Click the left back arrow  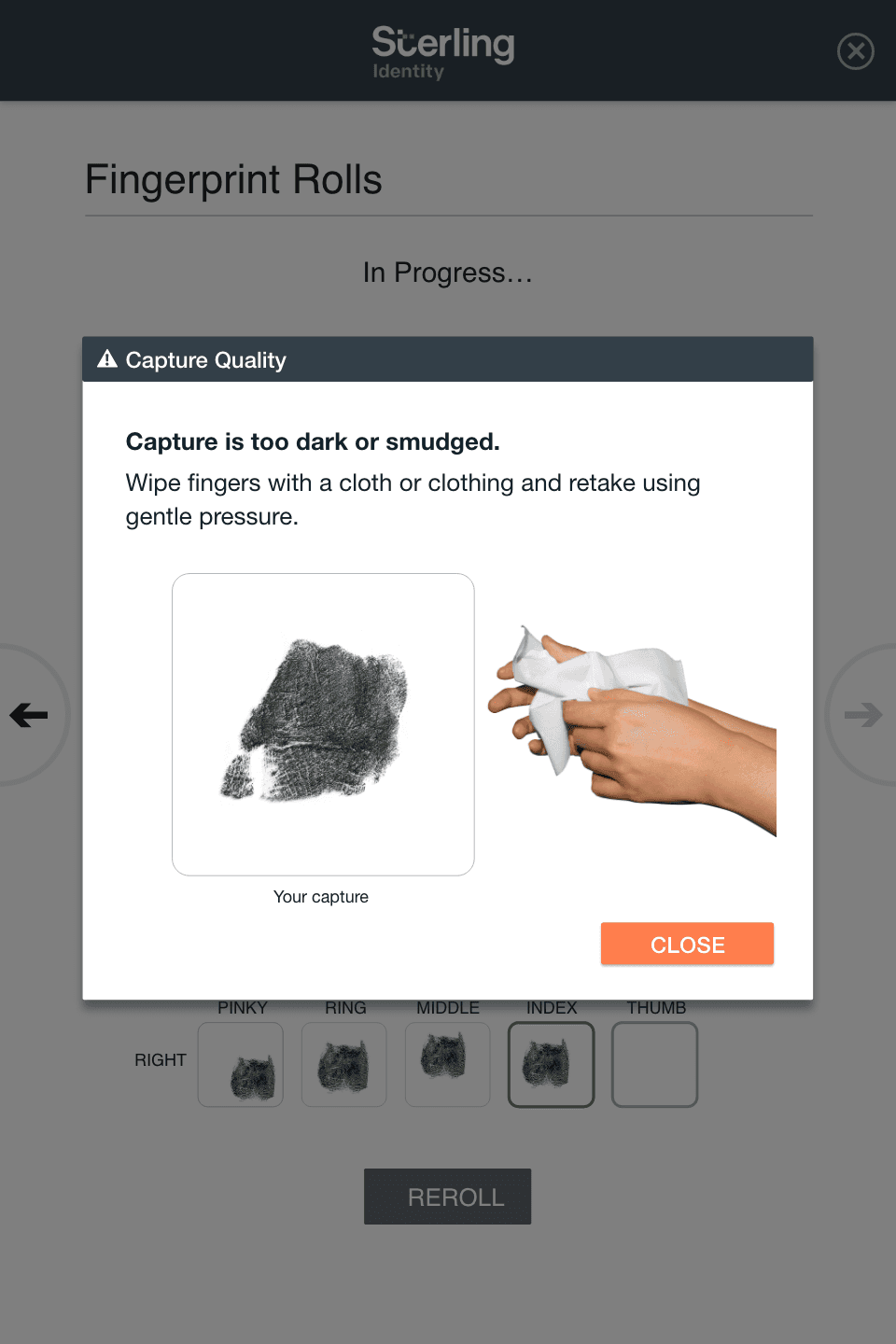click(29, 715)
